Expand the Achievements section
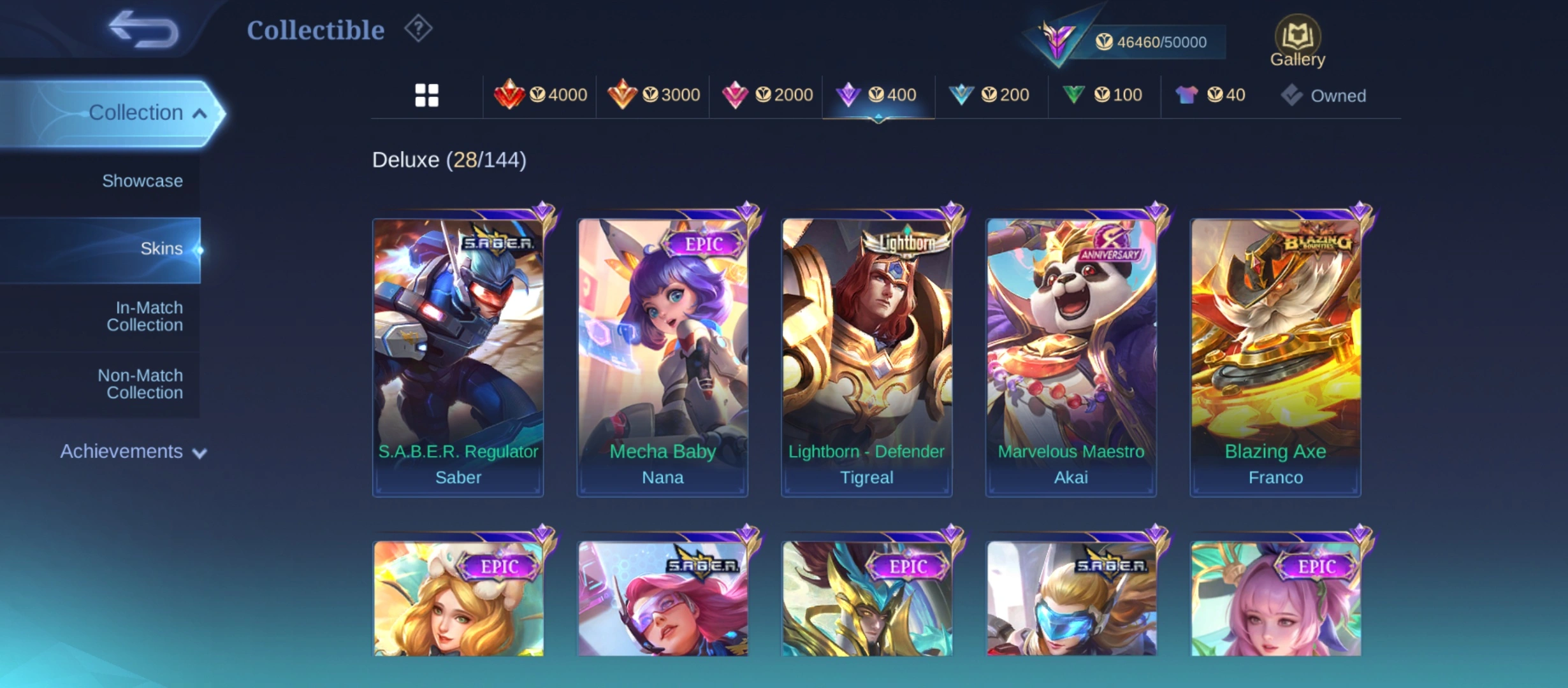The width and height of the screenshot is (1568, 688). click(133, 452)
